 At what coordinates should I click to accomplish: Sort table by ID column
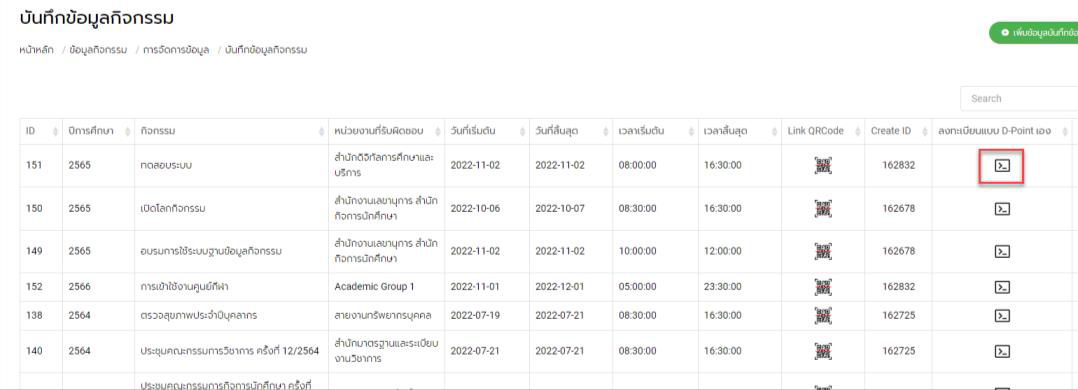point(41,131)
